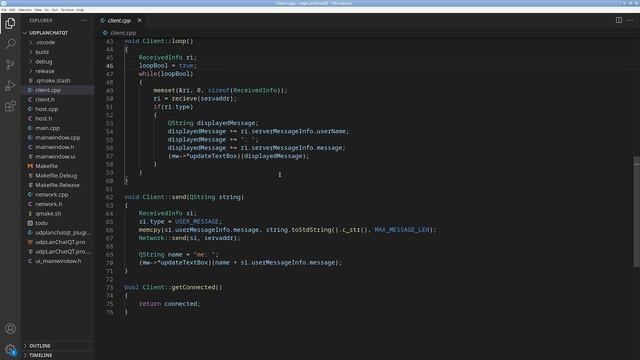Open host.cpp file
This screenshot has height=360, width=640.
pos(58,109)
